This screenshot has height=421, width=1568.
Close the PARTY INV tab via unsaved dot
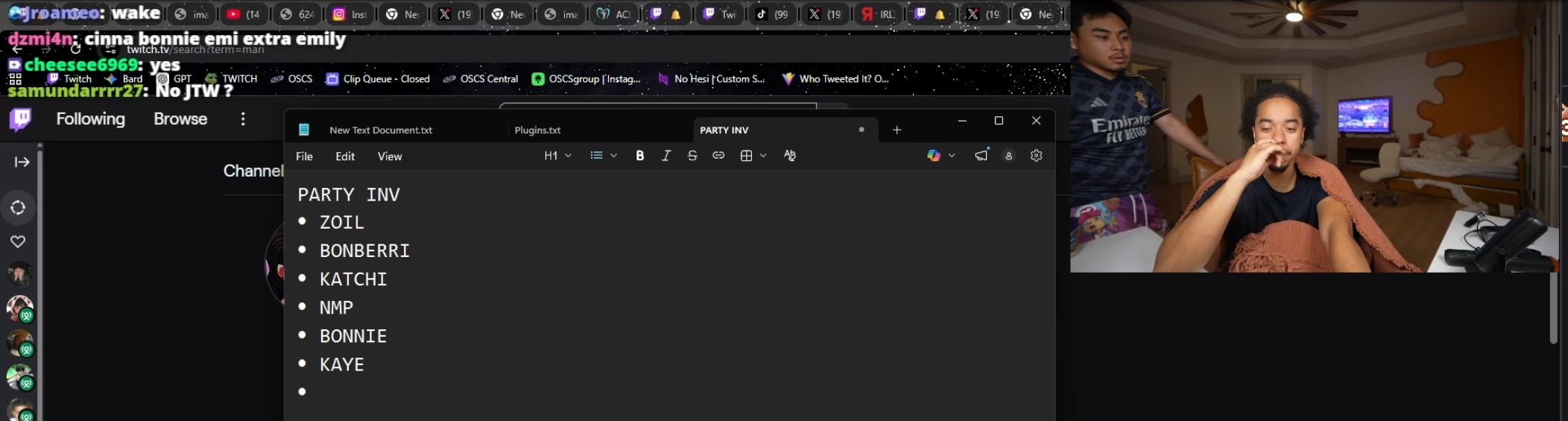862,130
